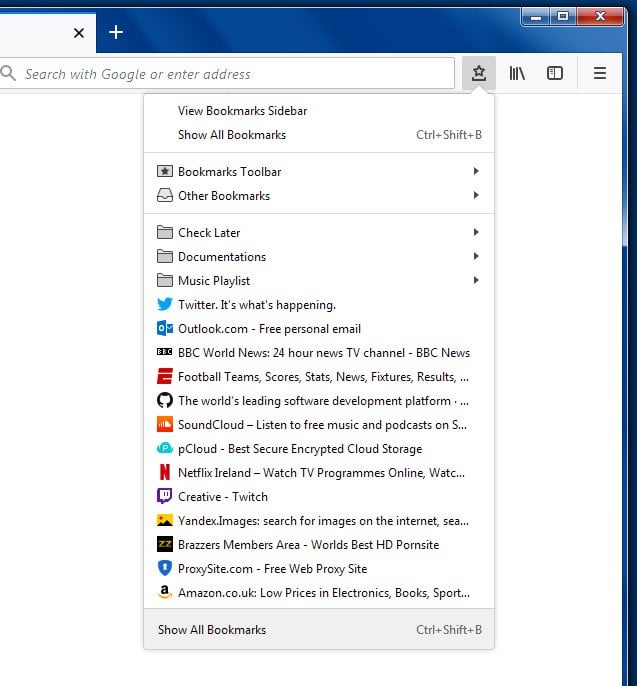Viewport: 637px width, 686px height.
Task: Open ProxySite.com - Free Web Proxy Site
Action: (319, 569)
